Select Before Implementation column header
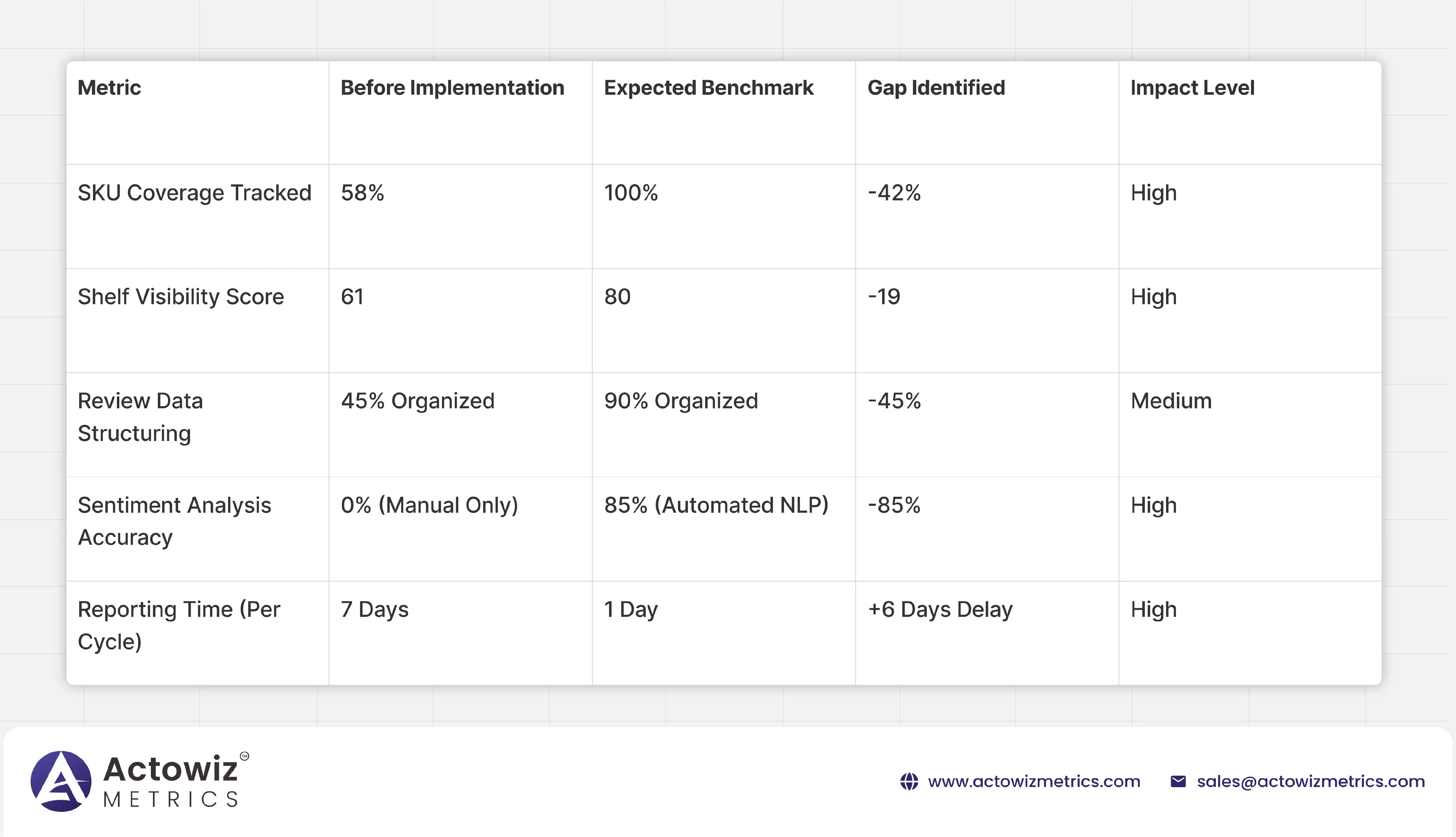The width and height of the screenshot is (1456, 837). click(452, 88)
